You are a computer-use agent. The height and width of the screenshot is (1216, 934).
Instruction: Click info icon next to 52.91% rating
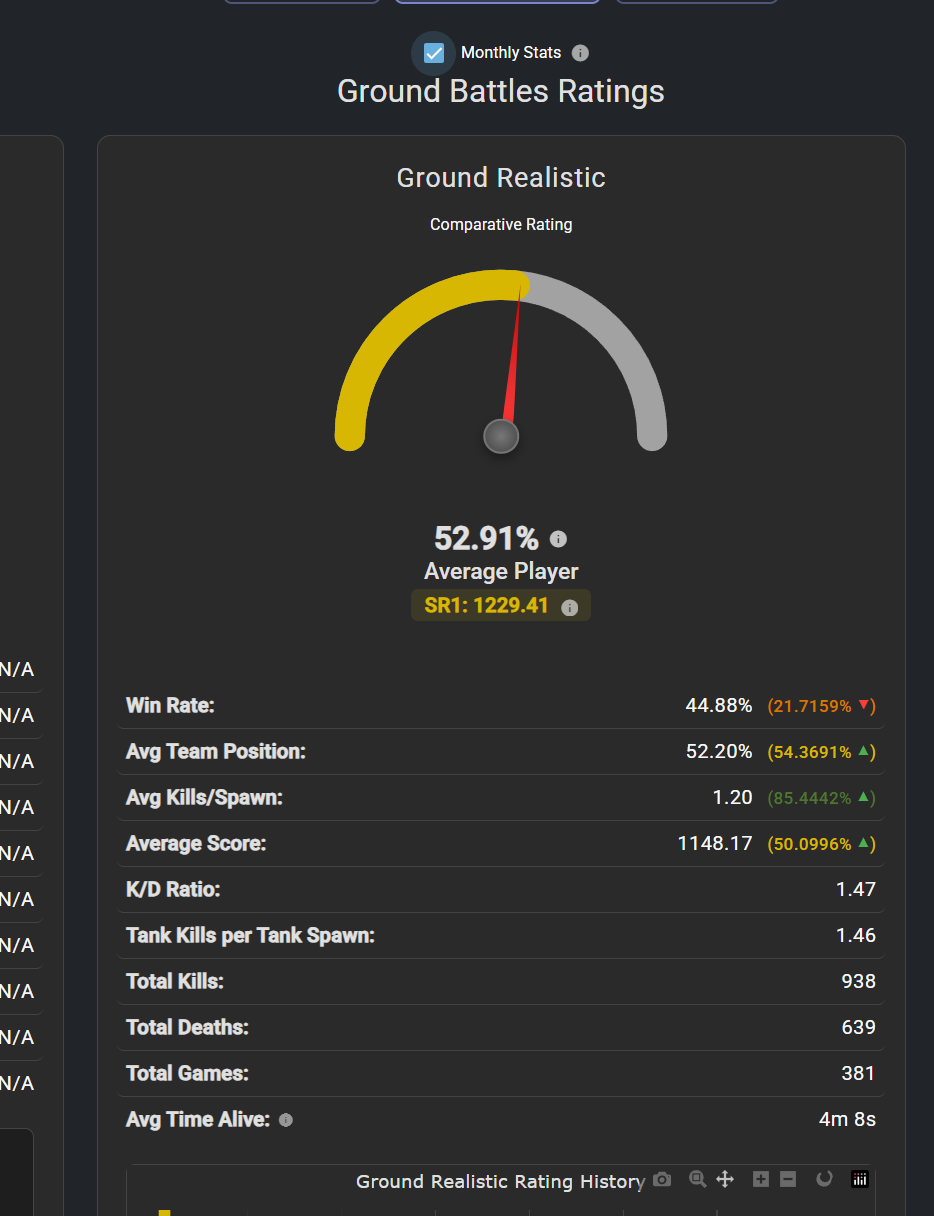(x=558, y=539)
